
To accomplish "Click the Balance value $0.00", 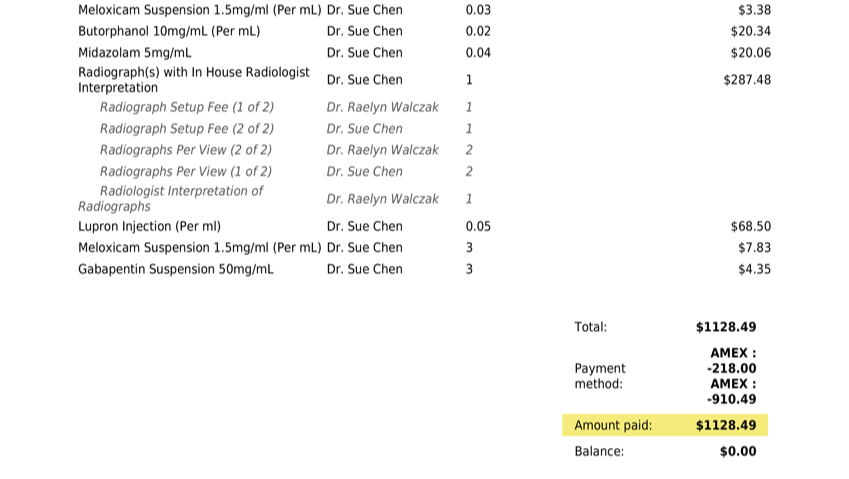I will [738, 451].
